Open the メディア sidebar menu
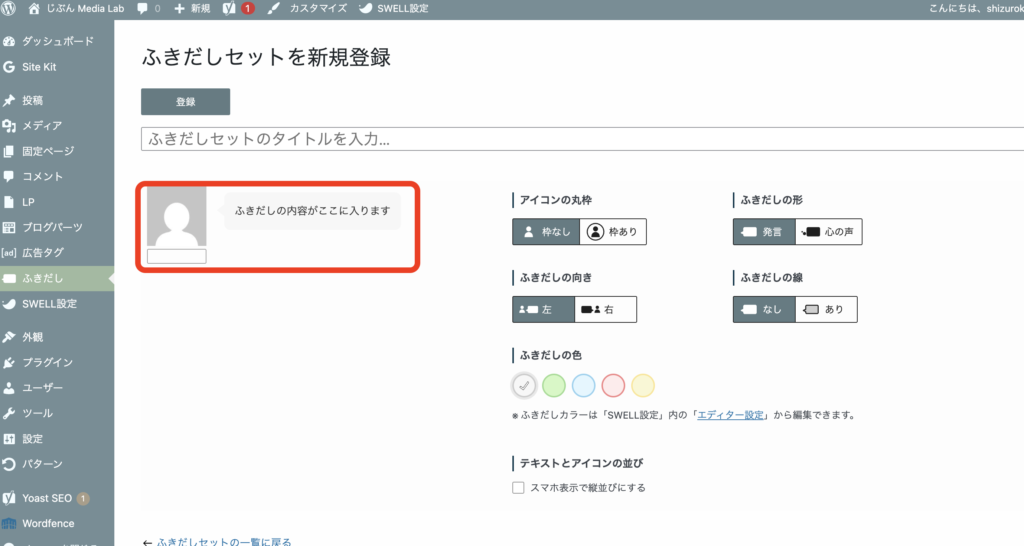Screen dimensions: 1024x546 point(42,126)
